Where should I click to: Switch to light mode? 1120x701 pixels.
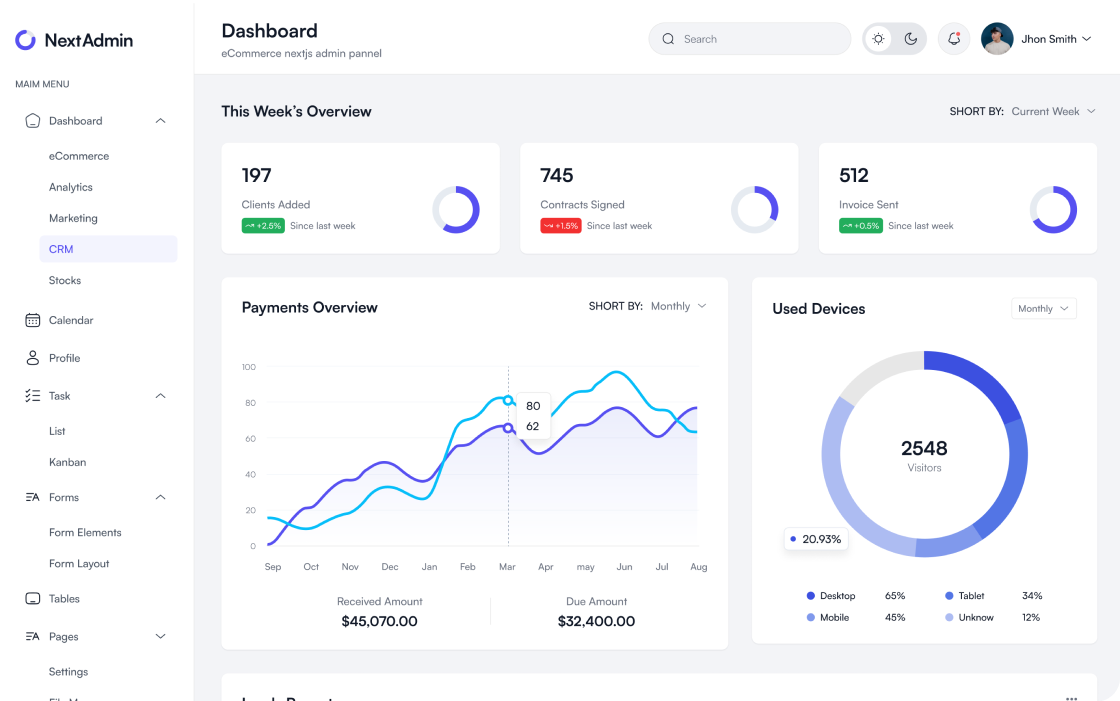tap(878, 37)
